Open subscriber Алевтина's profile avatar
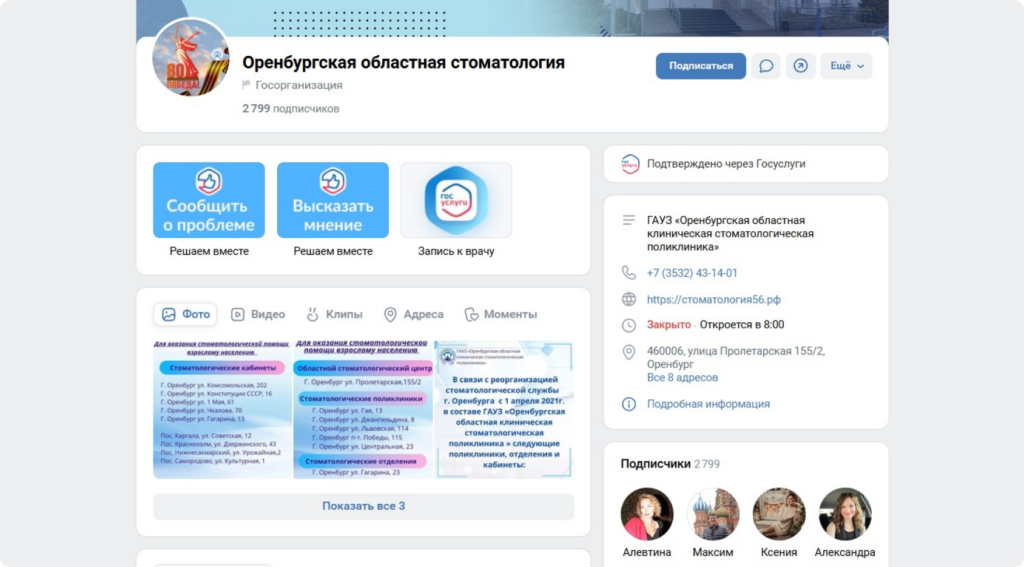The image size is (1024, 567). [x=647, y=514]
